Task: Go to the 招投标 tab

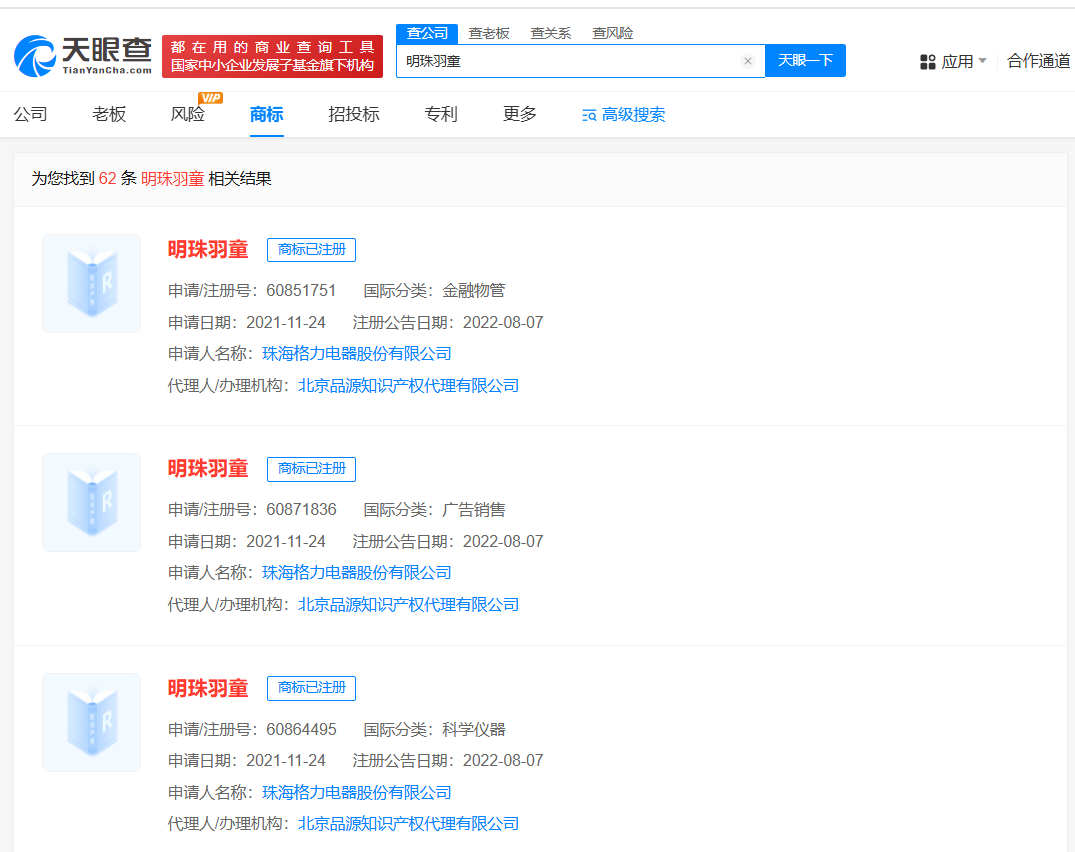Action: (354, 114)
